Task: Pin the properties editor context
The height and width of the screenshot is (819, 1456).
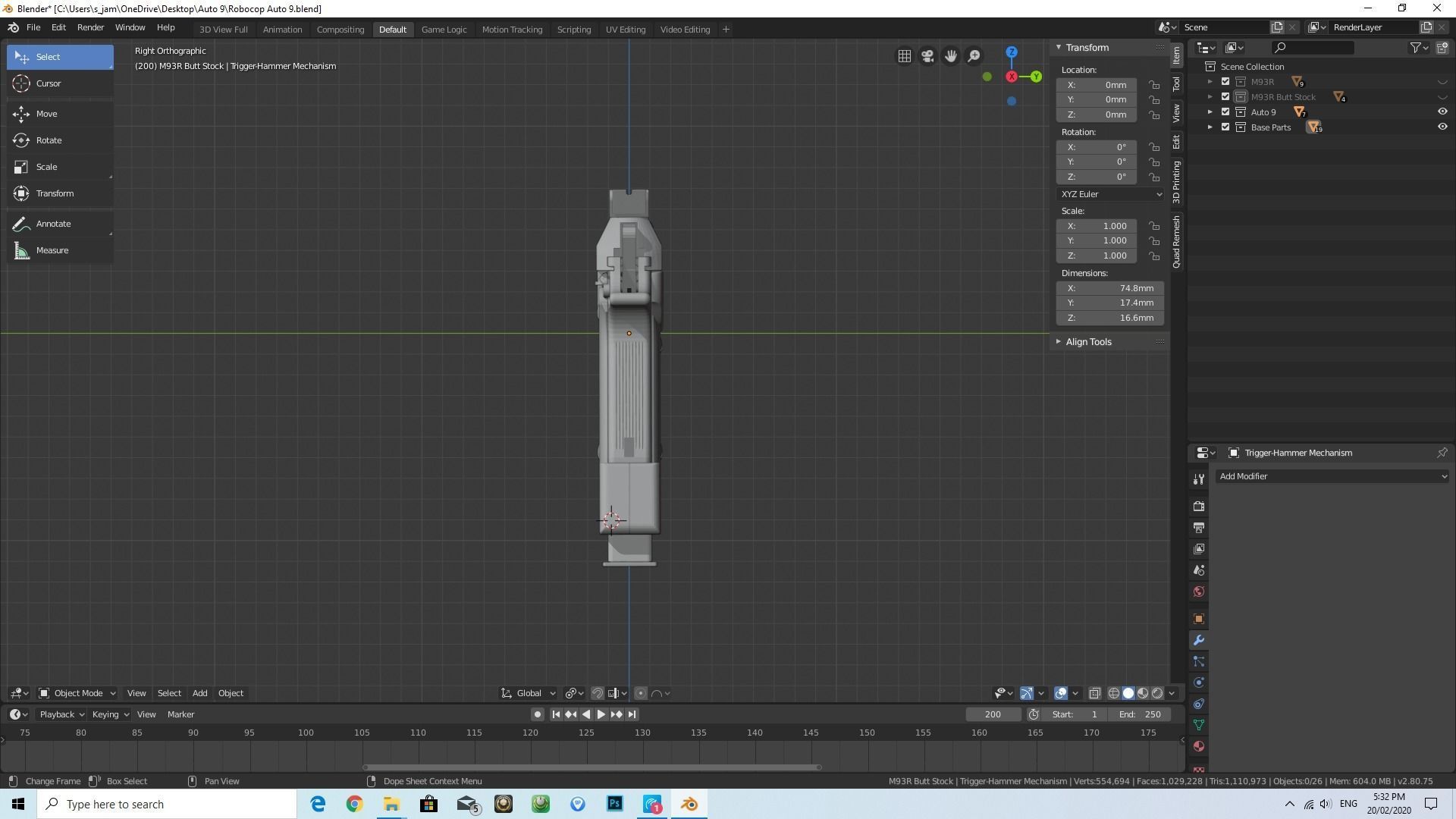Action: coord(1442,453)
